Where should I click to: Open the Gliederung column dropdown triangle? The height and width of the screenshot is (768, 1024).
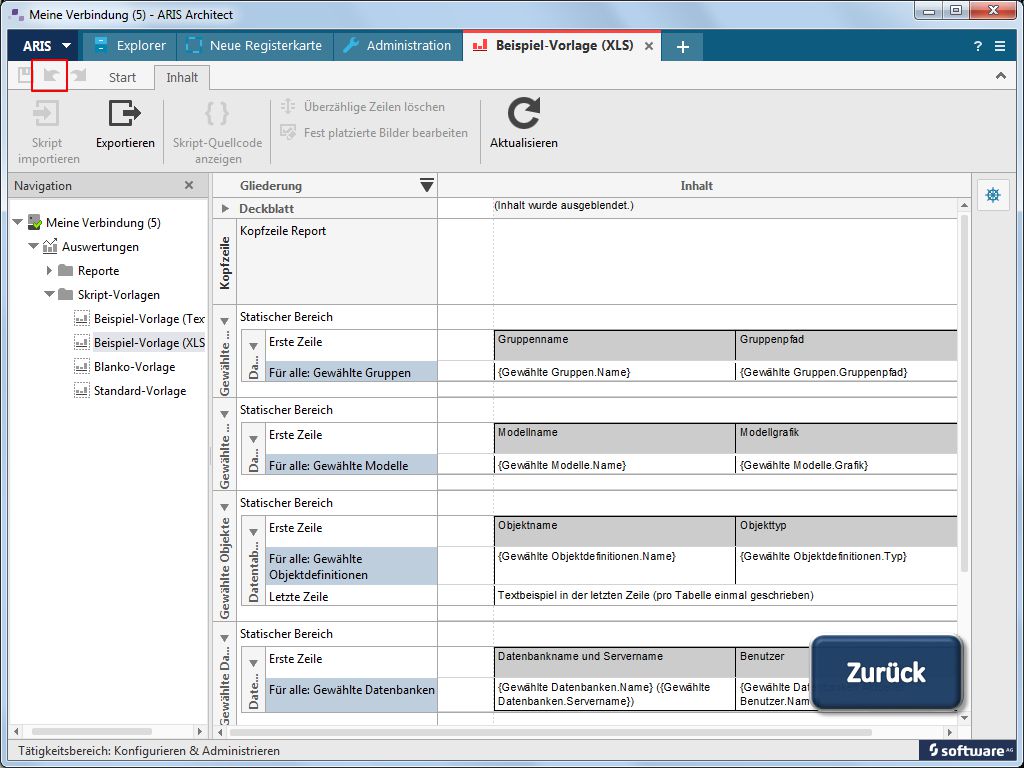point(427,185)
